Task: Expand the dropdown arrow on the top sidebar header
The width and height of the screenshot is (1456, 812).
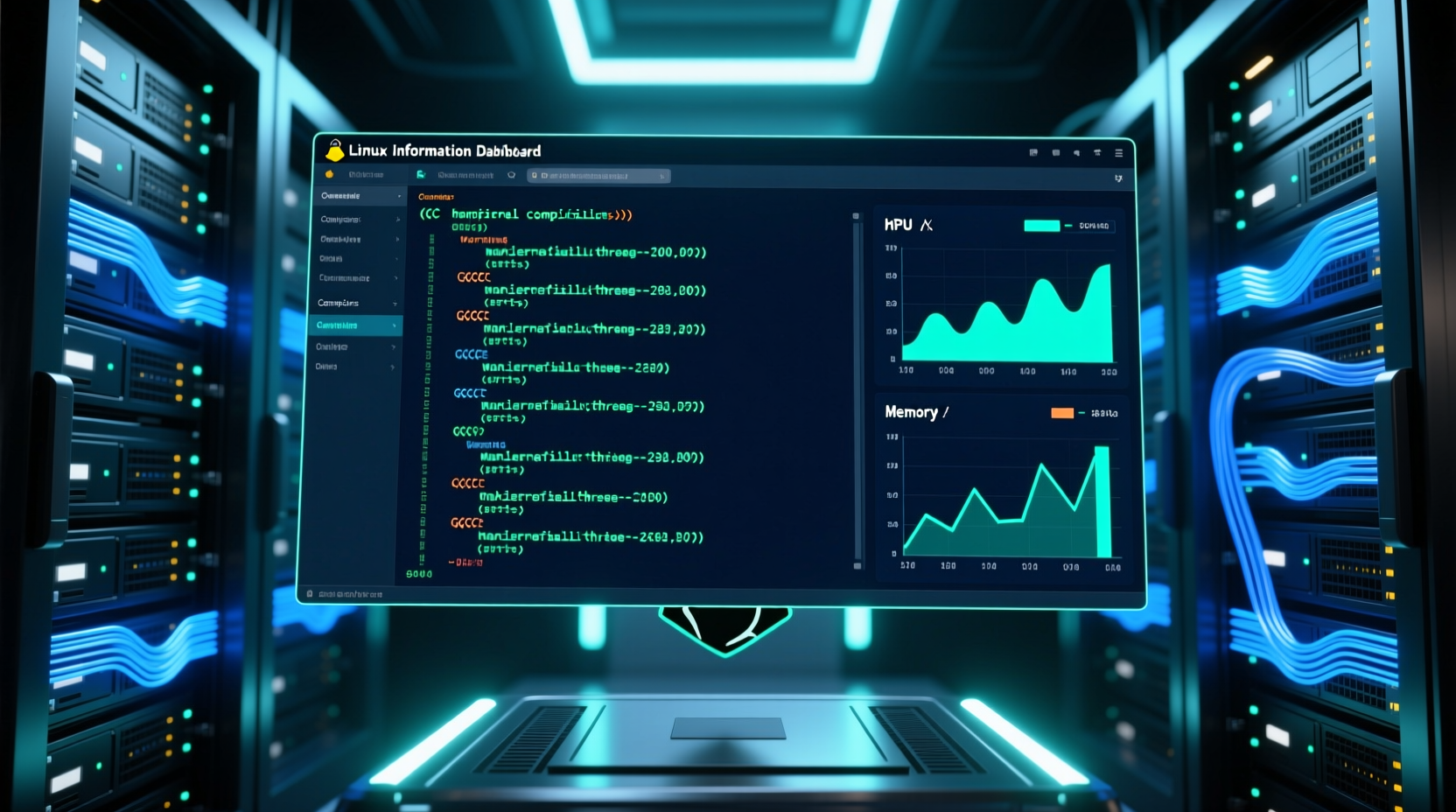Action: click(x=399, y=196)
